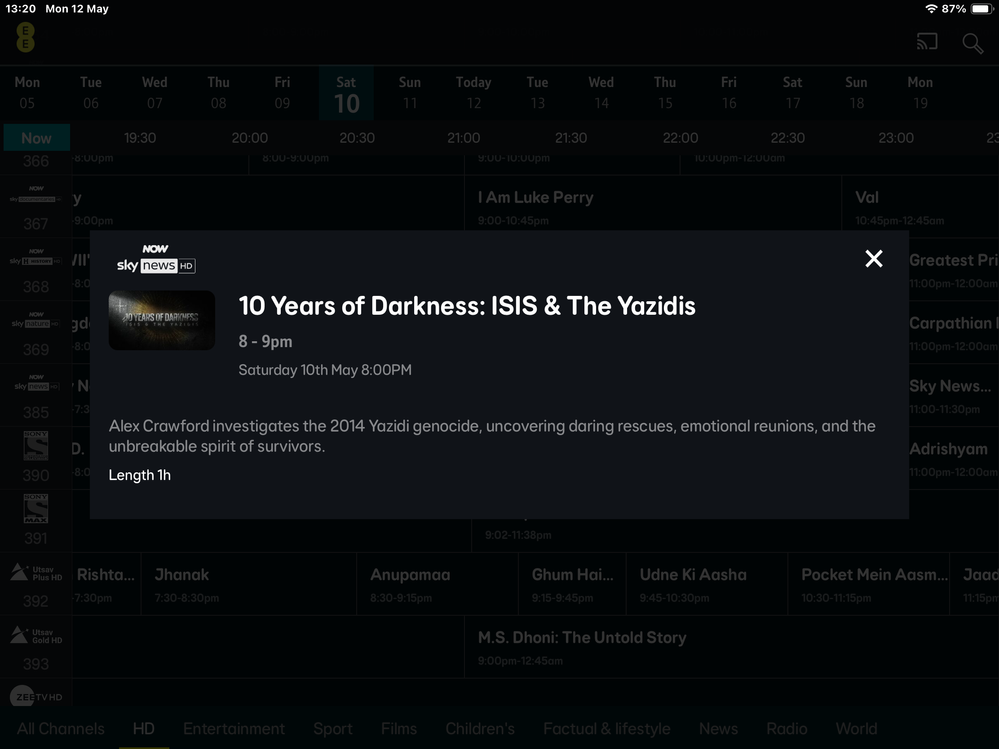This screenshot has width=999, height=749.
Task: Tap the EE logo
Action: (25, 38)
